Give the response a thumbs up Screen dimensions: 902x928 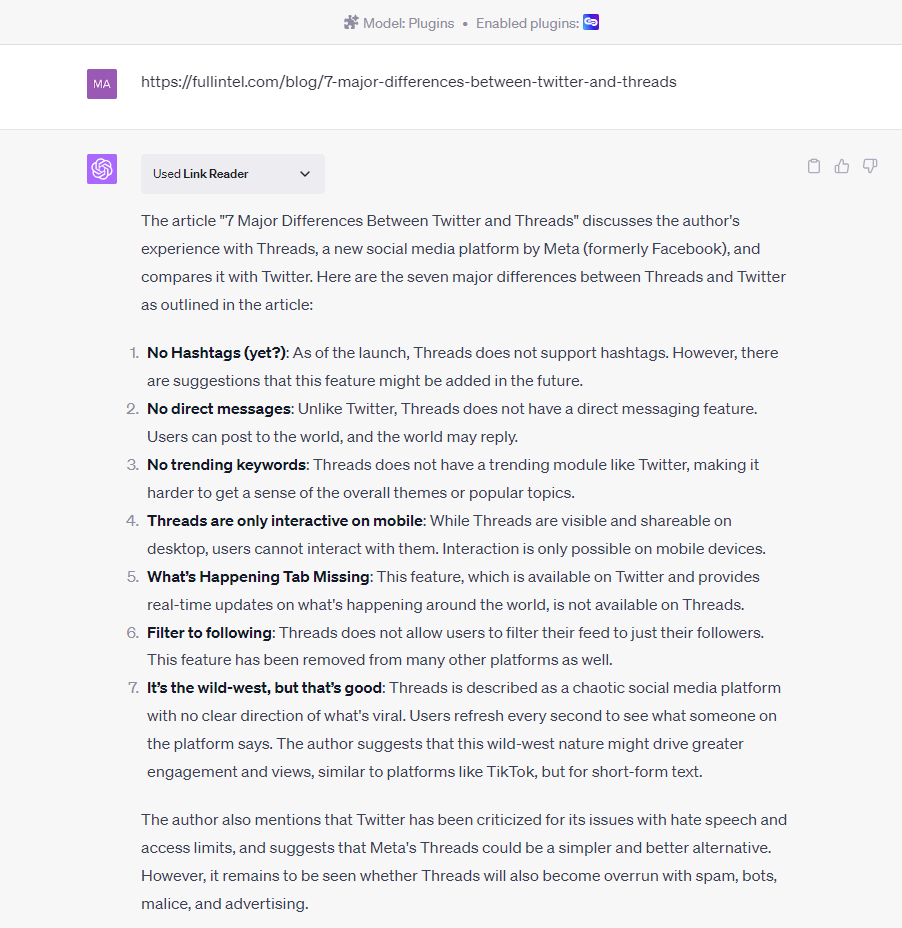(x=842, y=166)
